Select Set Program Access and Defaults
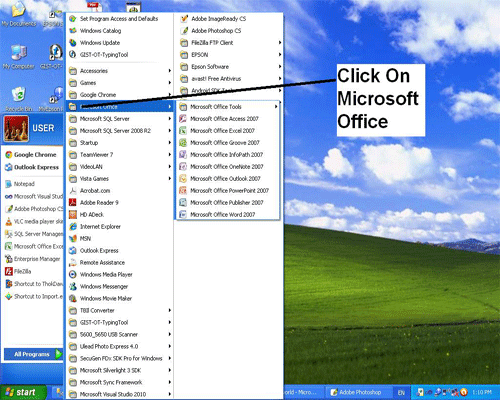This screenshot has width=500, height=400. [119, 19]
